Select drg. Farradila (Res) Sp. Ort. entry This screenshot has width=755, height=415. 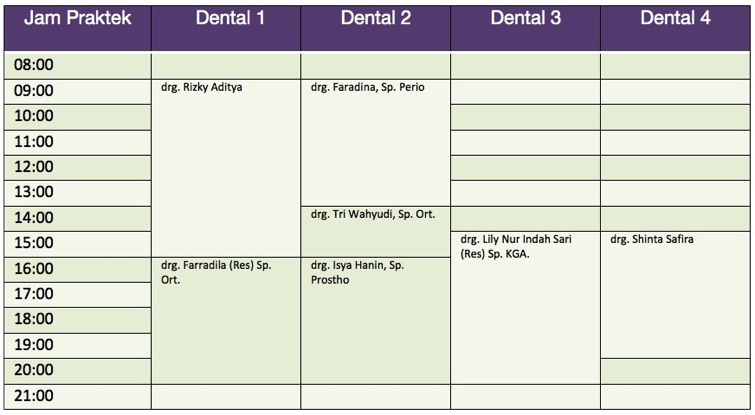point(216,272)
